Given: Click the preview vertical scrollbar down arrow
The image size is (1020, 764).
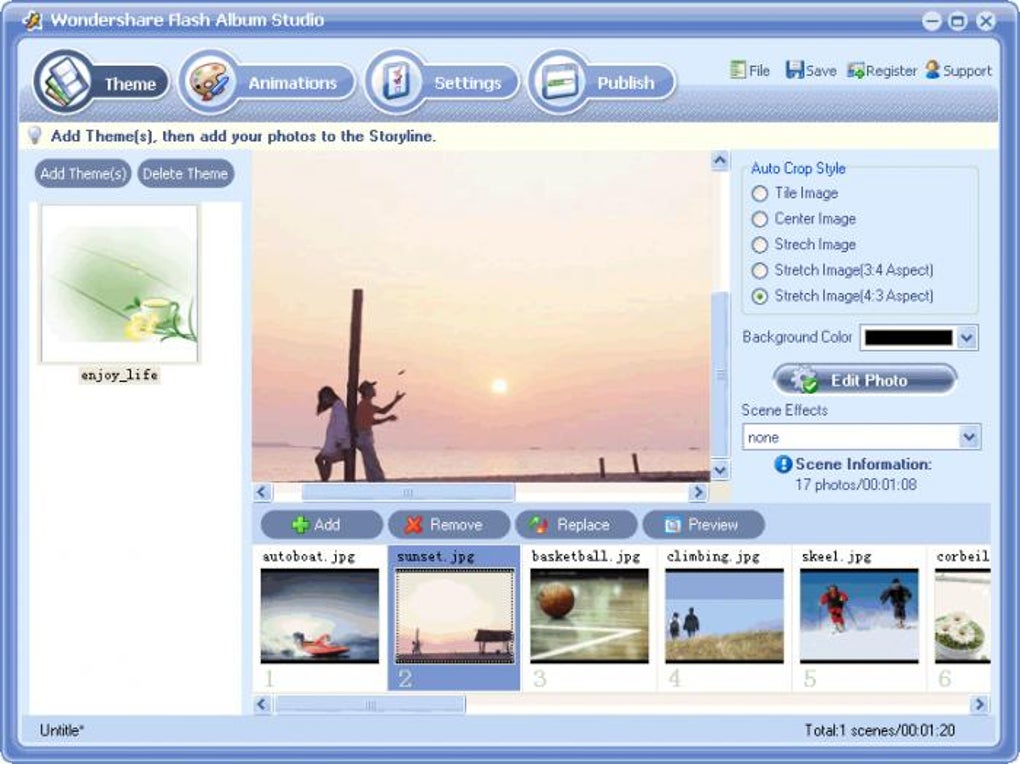Looking at the screenshot, I should pos(719,470).
